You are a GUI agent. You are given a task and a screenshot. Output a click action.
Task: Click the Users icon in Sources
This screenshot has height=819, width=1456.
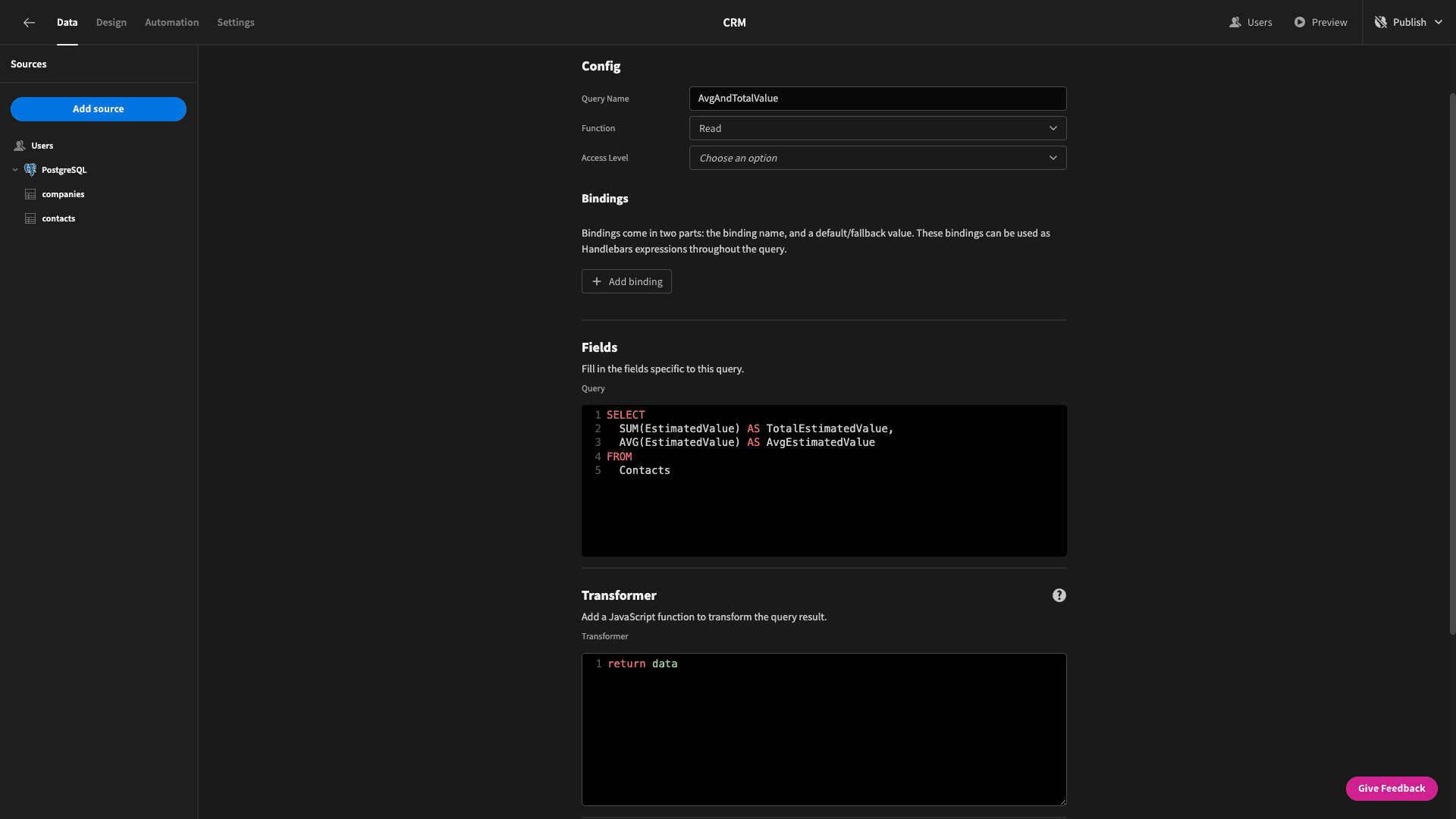point(20,146)
